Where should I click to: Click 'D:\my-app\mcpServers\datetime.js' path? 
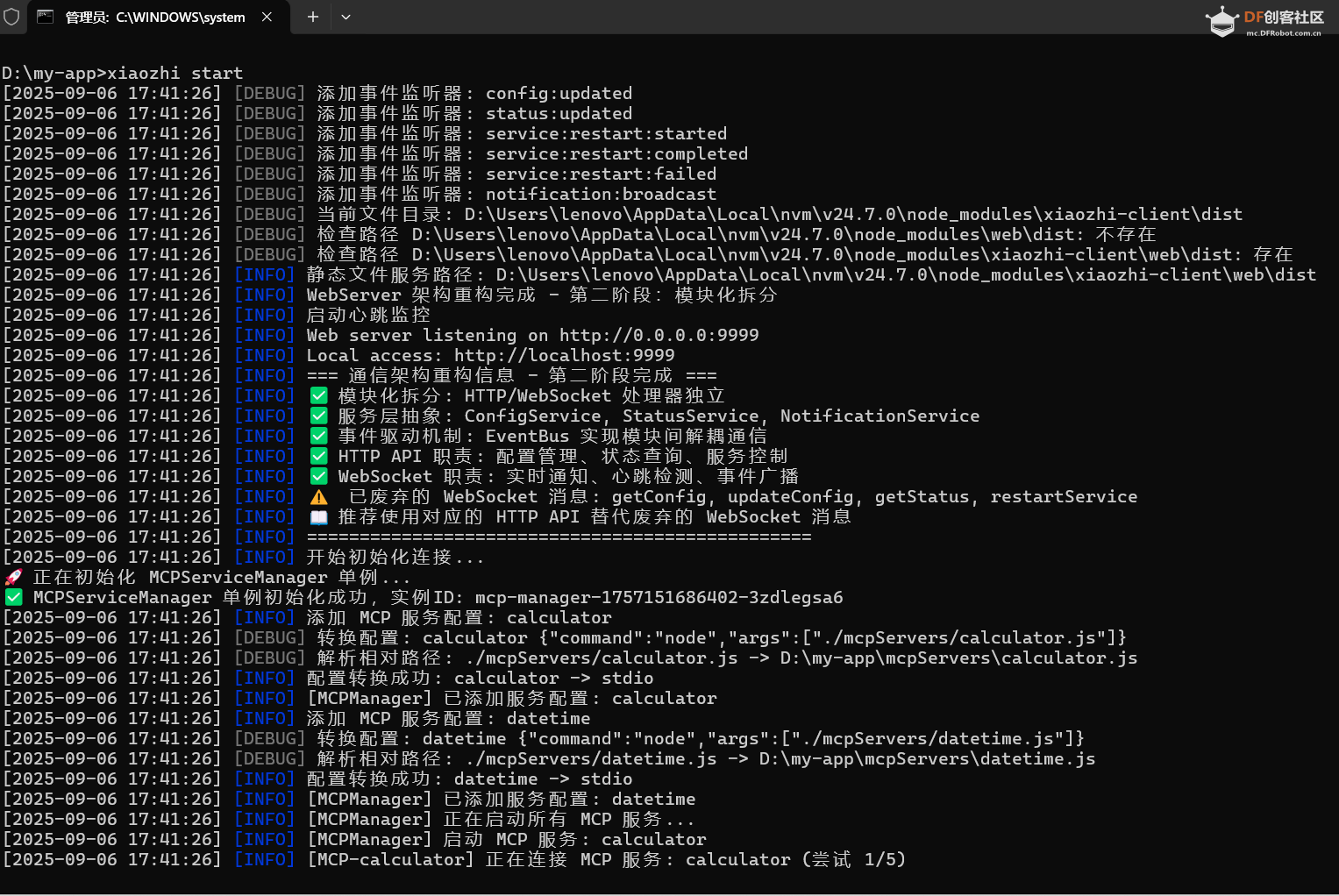pos(927,758)
